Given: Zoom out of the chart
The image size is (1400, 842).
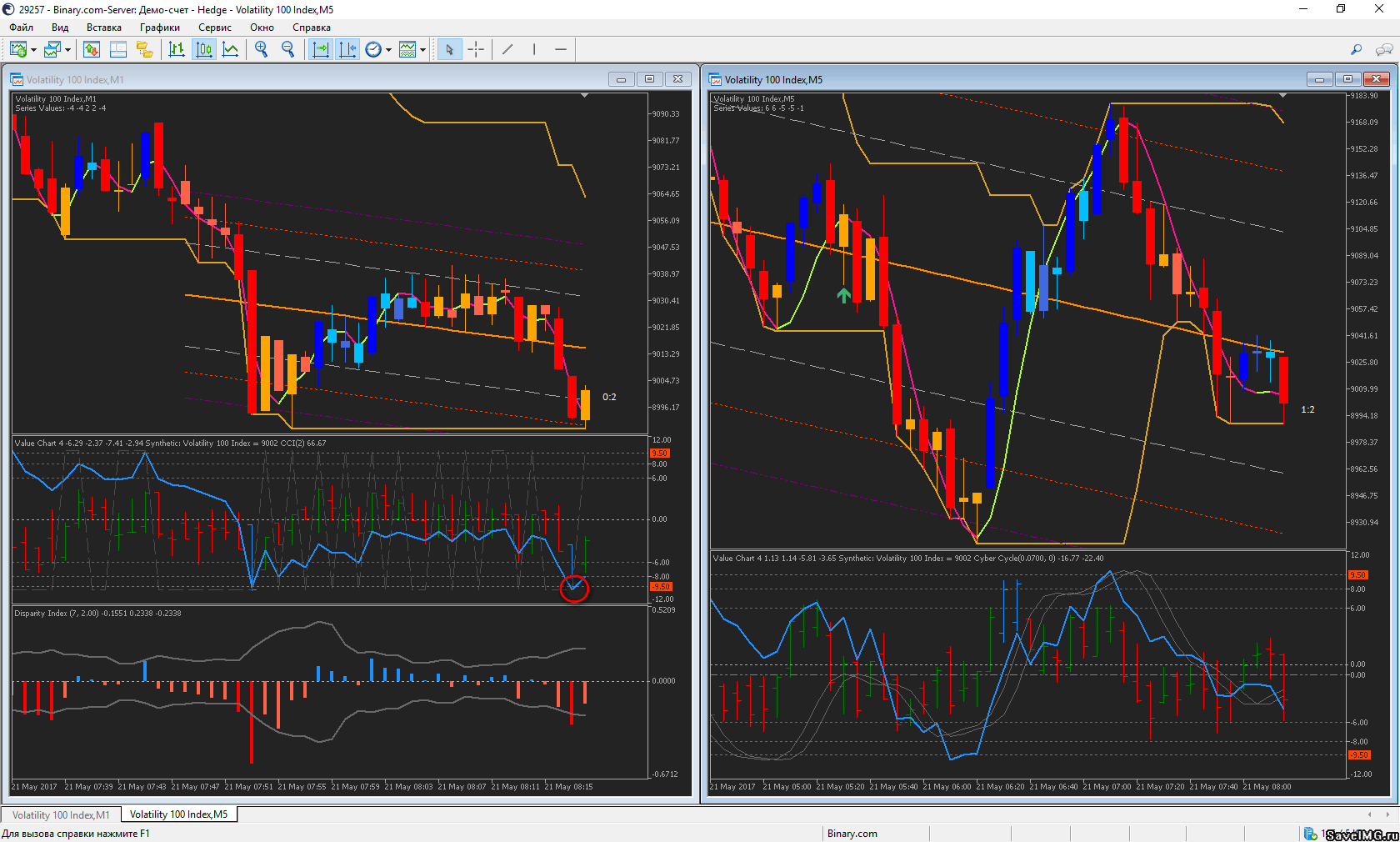Looking at the screenshot, I should tap(288, 50).
